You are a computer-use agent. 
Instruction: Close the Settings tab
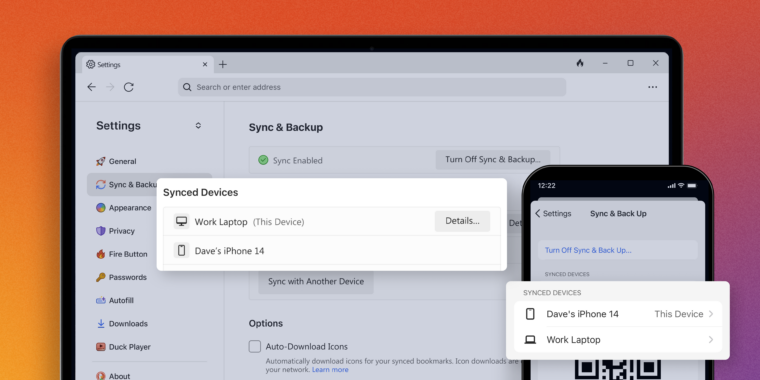(x=205, y=64)
